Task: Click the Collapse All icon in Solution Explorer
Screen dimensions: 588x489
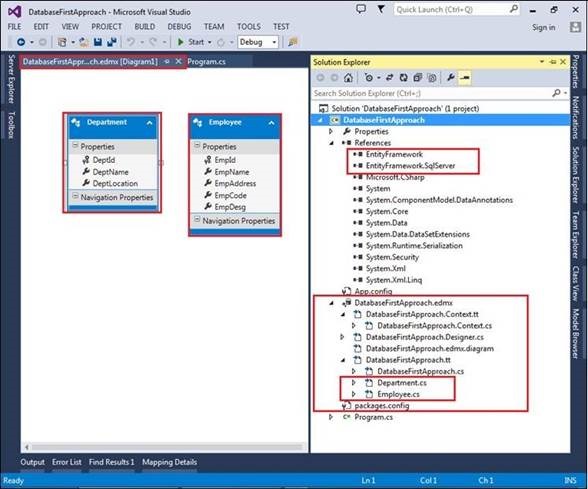Action: point(418,78)
